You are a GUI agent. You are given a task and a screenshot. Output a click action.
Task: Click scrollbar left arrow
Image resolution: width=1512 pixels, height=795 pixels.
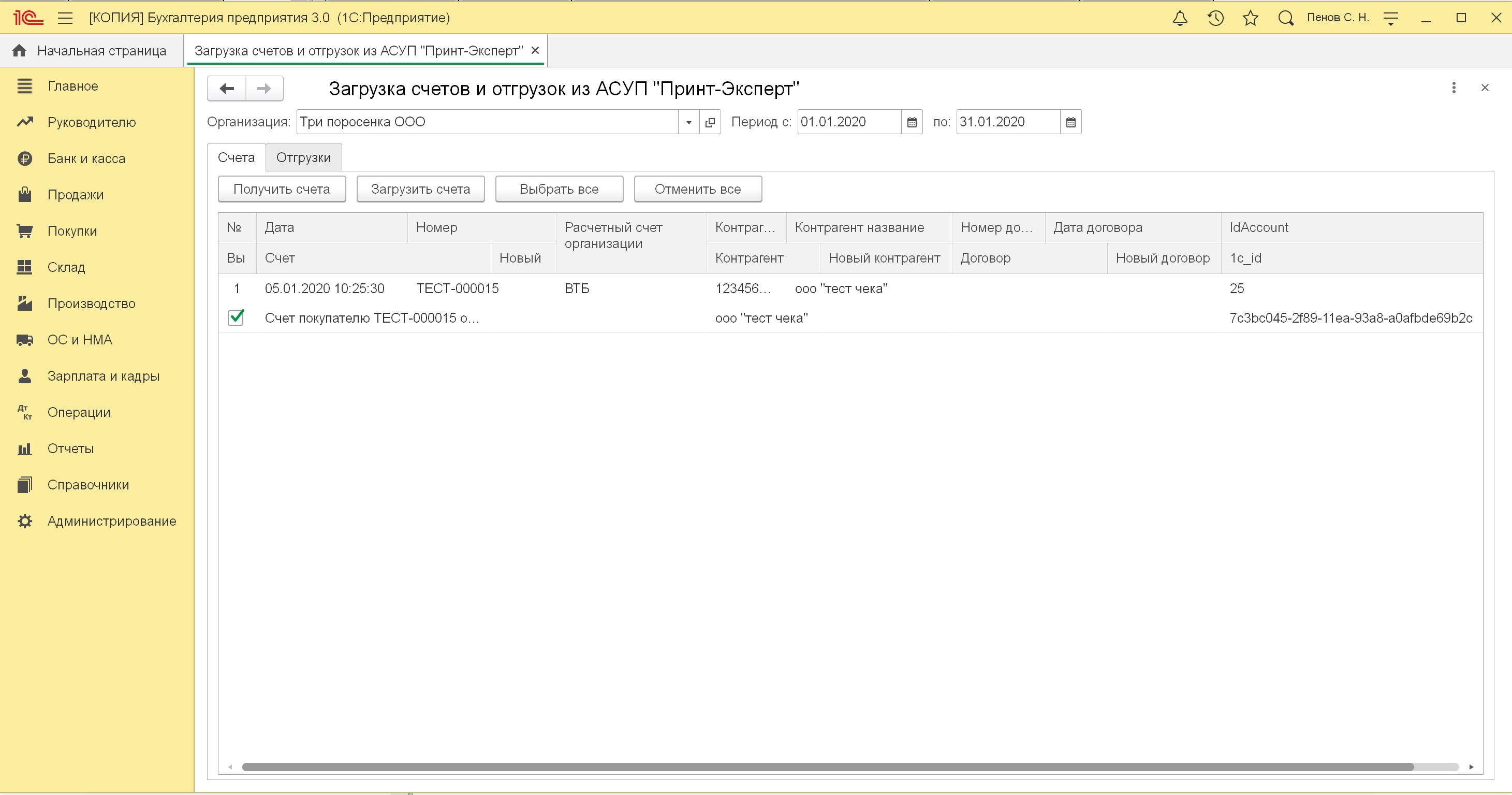(230, 767)
